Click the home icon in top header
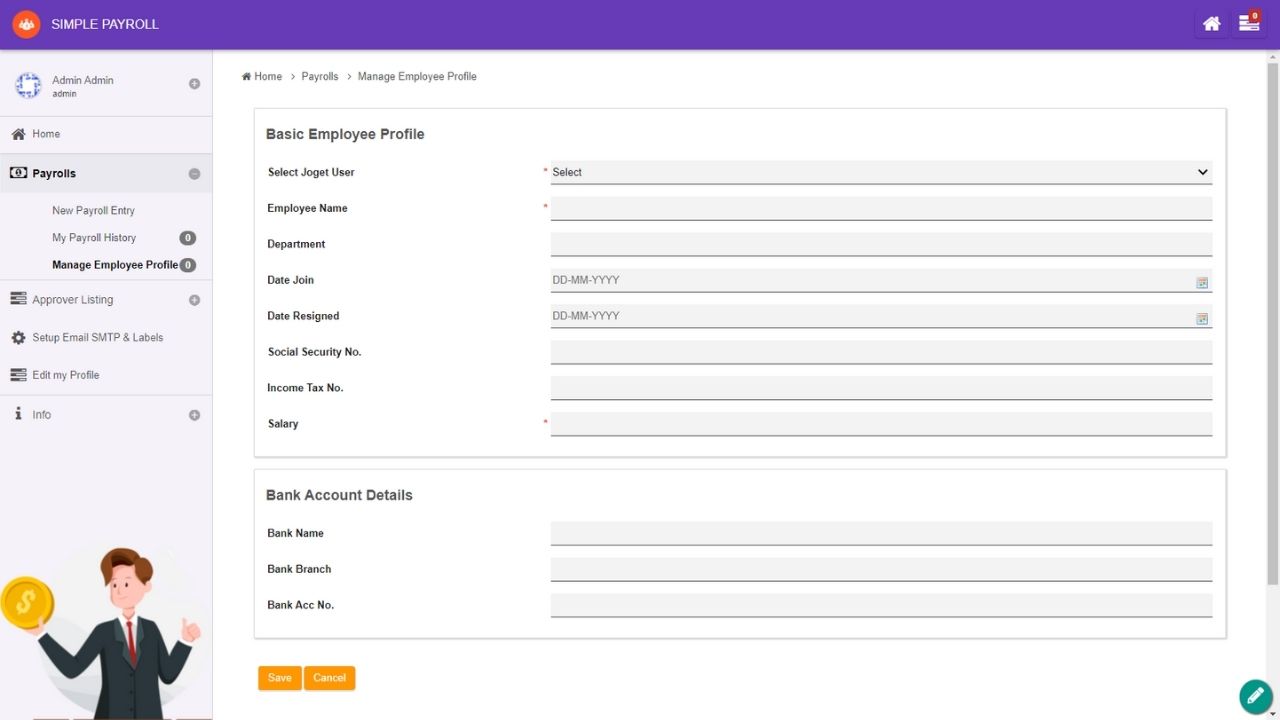1280x720 pixels. 1211,24
